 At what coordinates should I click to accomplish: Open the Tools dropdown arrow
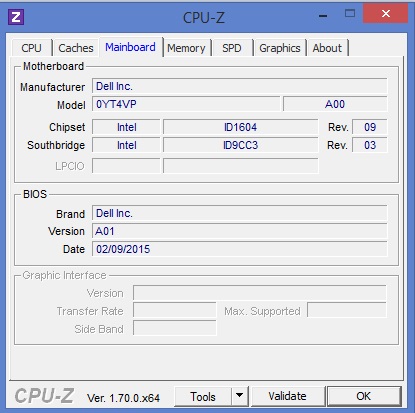click(x=239, y=396)
